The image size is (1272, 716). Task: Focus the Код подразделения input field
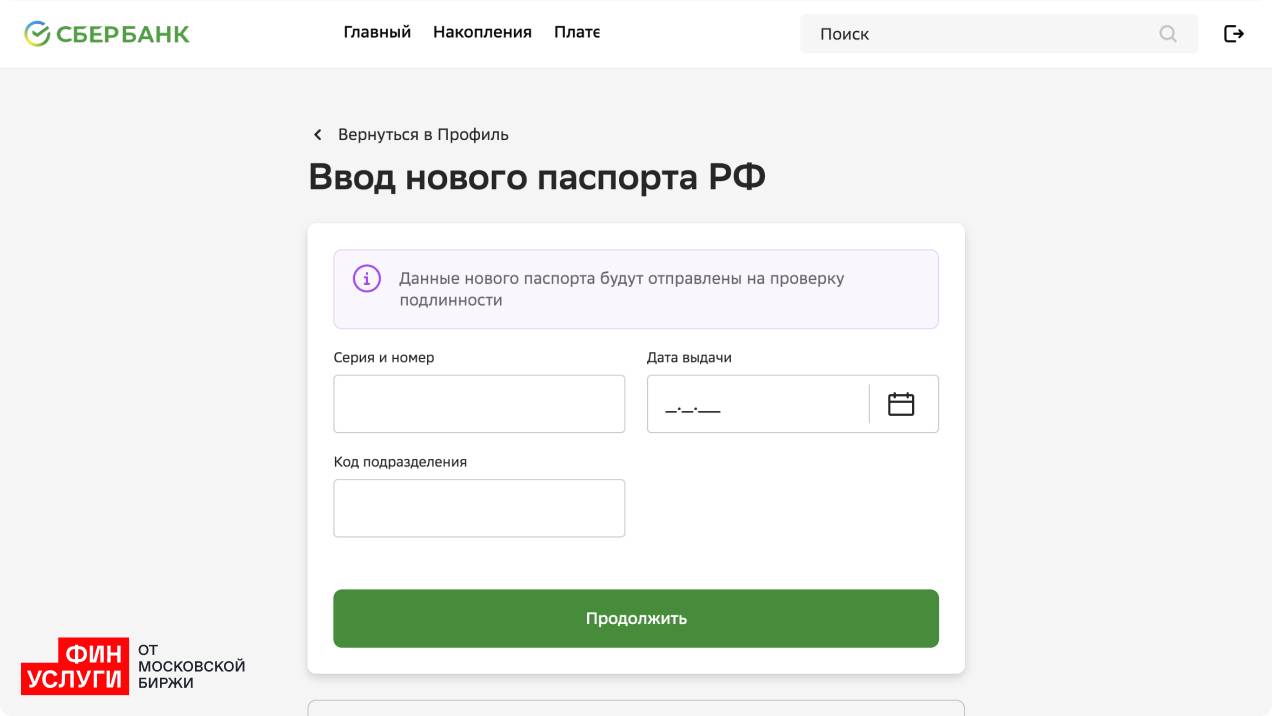tap(479, 508)
